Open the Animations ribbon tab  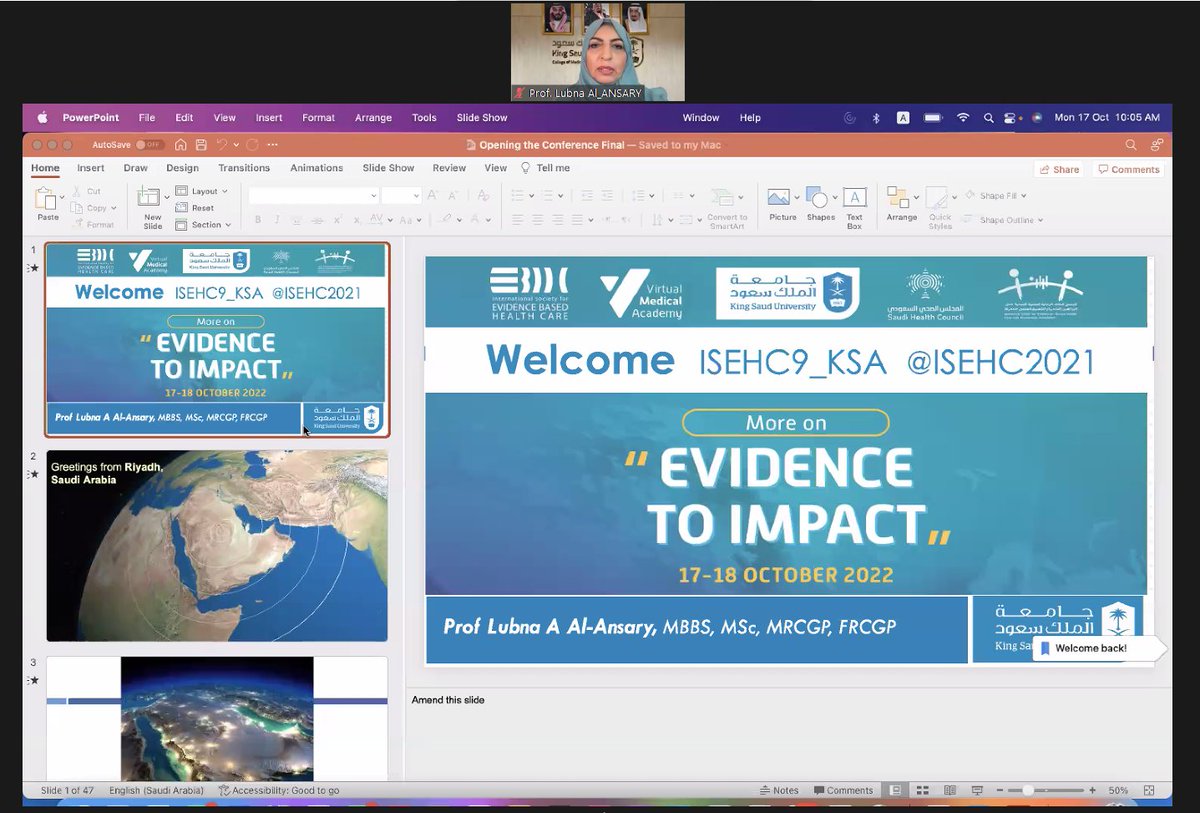[x=316, y=168]
